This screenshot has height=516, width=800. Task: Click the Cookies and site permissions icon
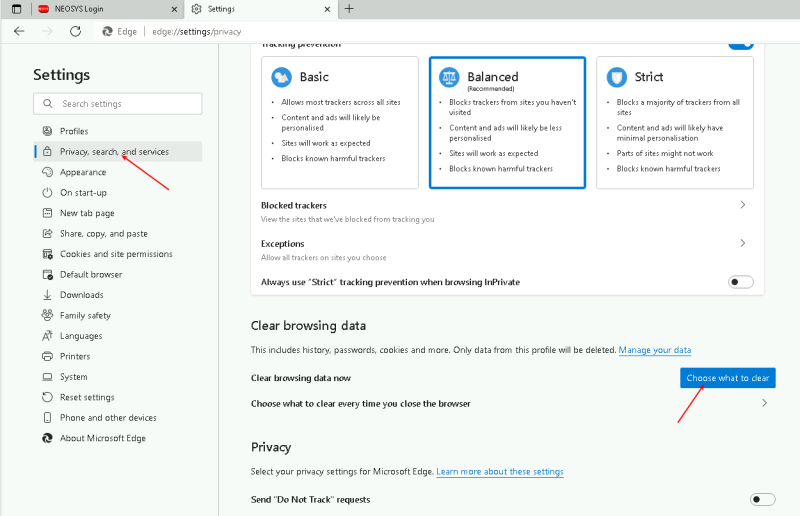(x=47, y=254)
